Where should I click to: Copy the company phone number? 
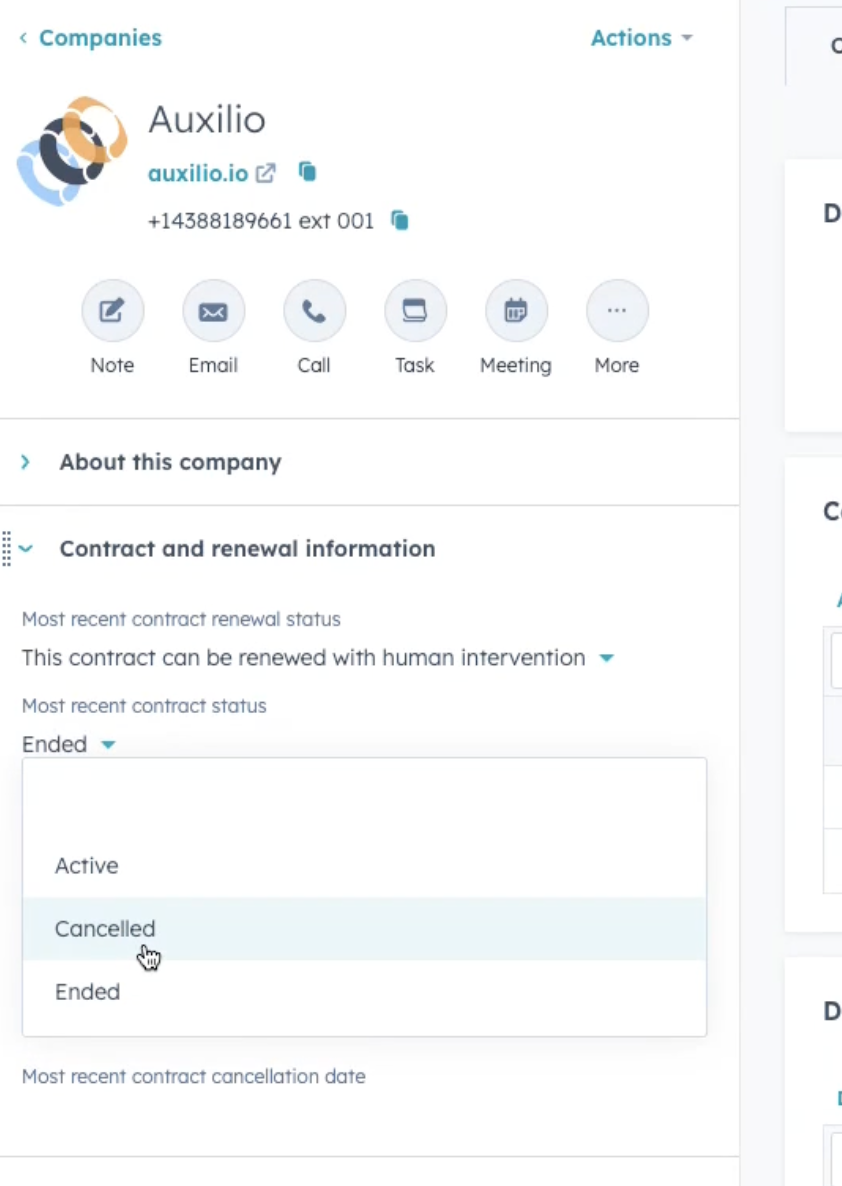point(399,220)
